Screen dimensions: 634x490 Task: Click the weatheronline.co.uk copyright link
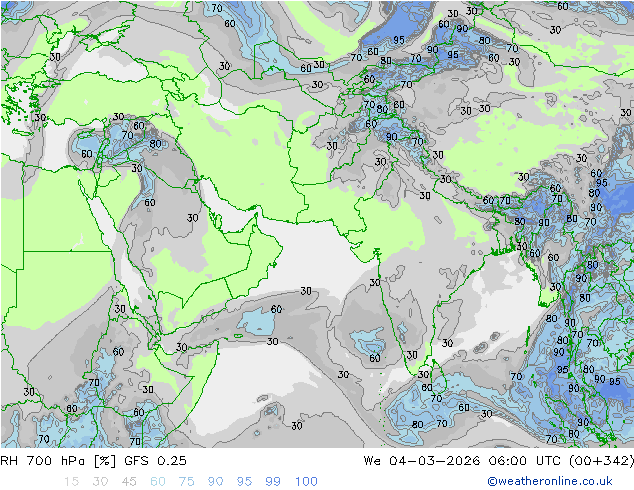[550, 481]
